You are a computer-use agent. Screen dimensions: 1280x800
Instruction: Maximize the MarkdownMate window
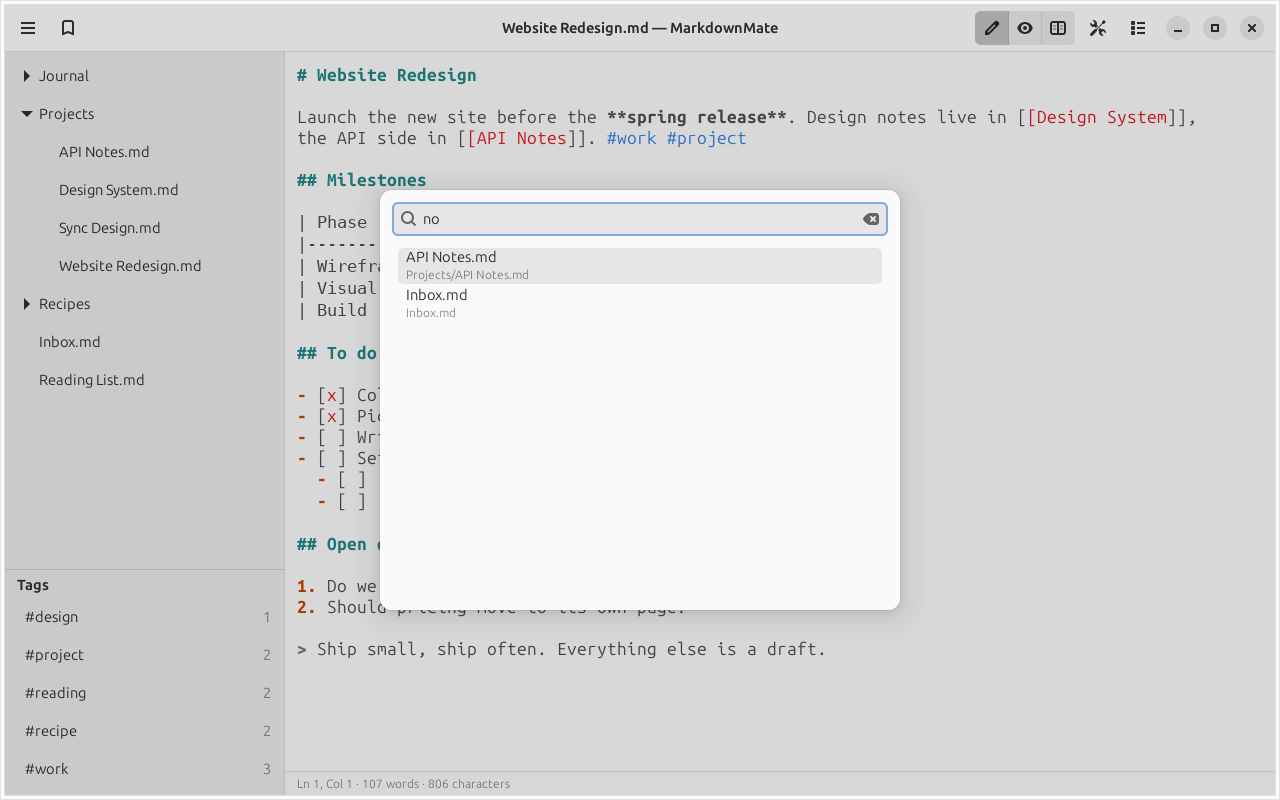[x=1215, y=28]
